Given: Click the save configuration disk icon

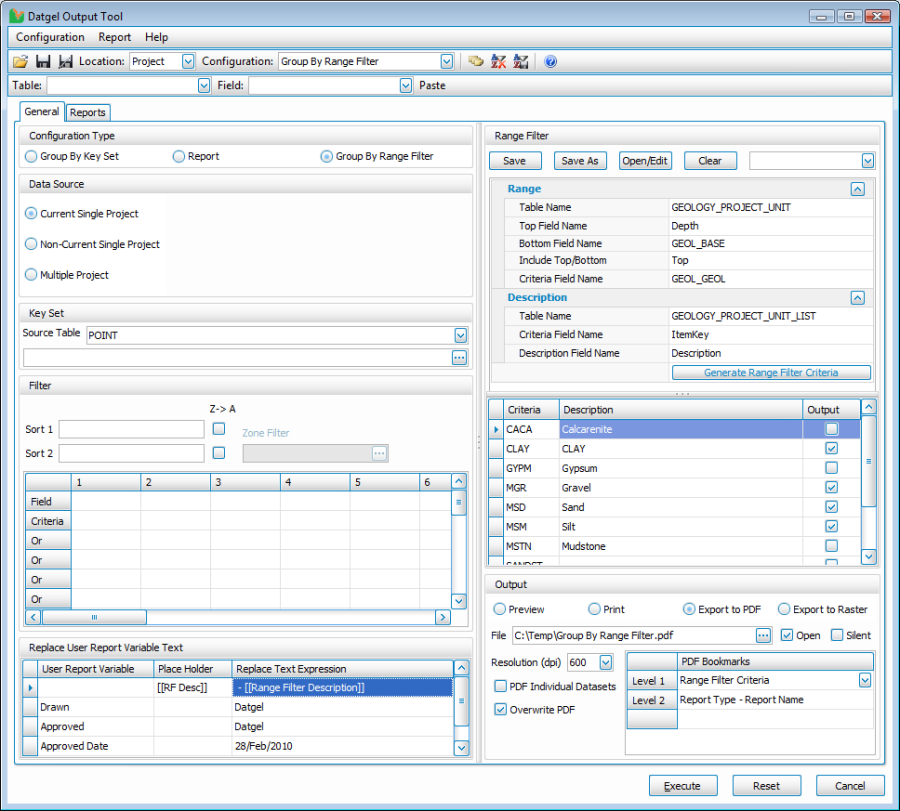Looking at the screenshot, I should (43, 62).
